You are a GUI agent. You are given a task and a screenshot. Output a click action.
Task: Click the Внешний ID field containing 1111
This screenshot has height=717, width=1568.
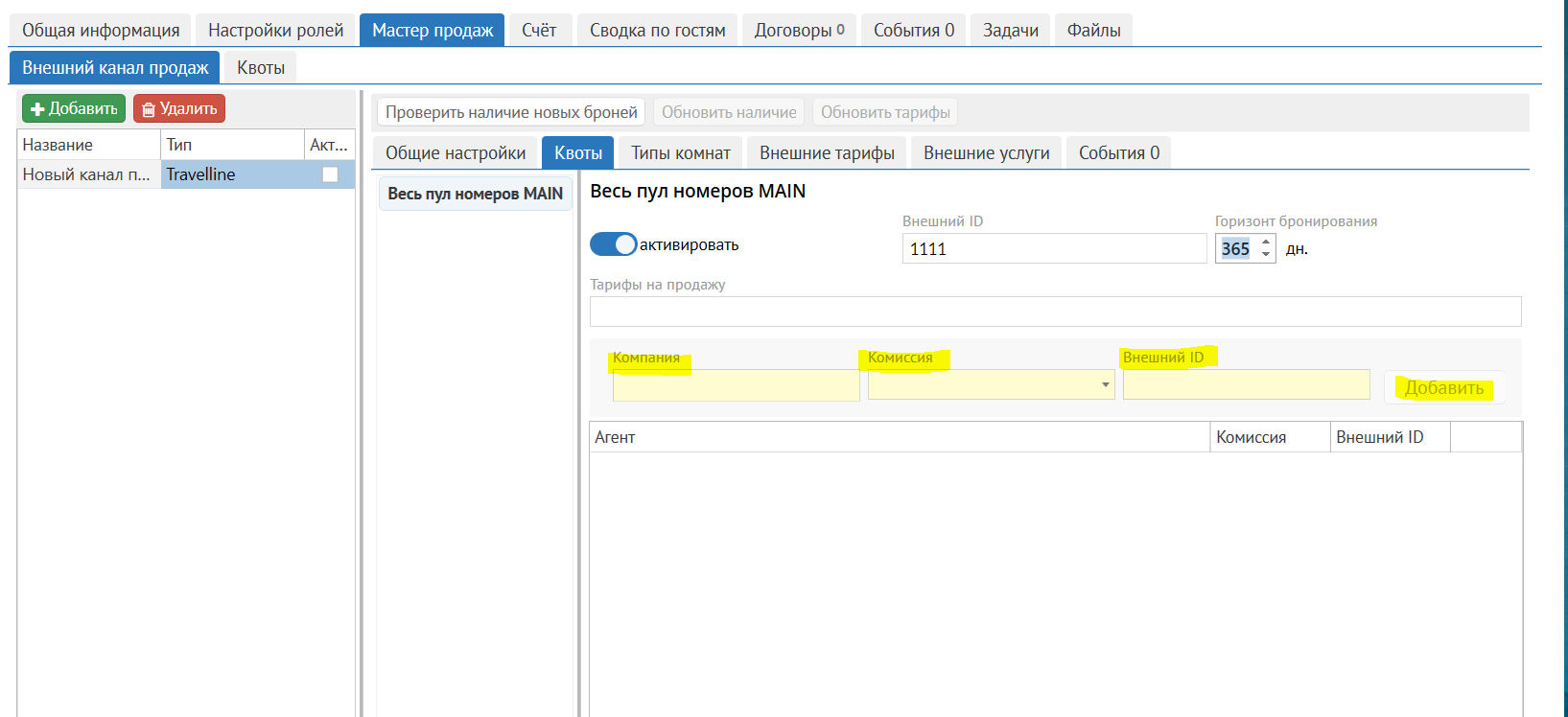(1053, 249)
